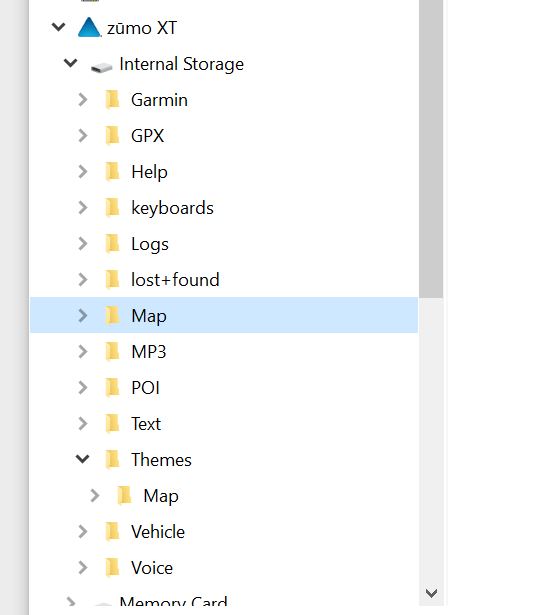The height and width of the screenshot is (615, 539).
Task: Expand the Logs folder chevron
Action: pyautogui.click(x=82, y=244)
